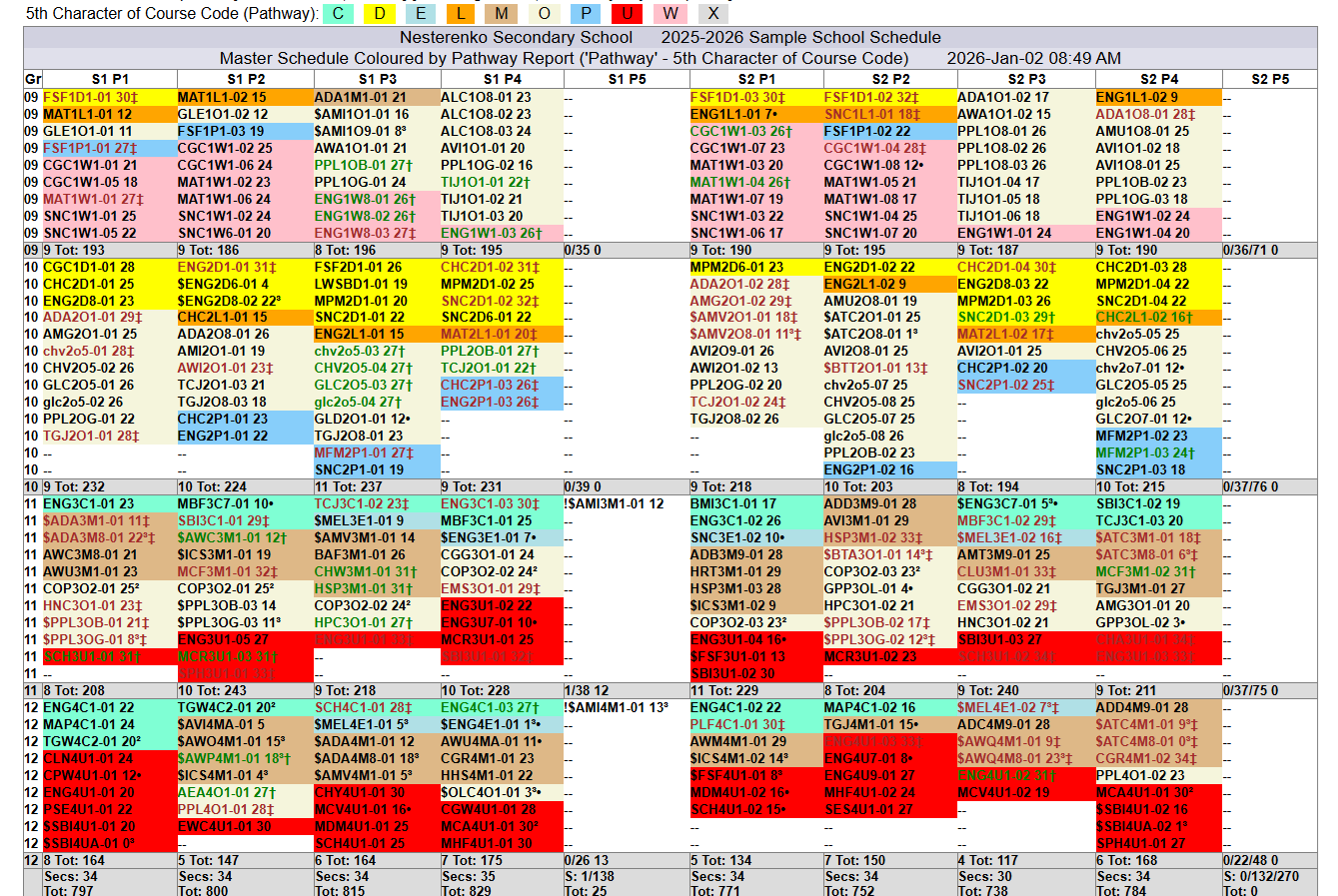The width and height of the screenshot is (1338, 896).
Task: Click the S1 P1 column header
Action: [x=110, y=79]
